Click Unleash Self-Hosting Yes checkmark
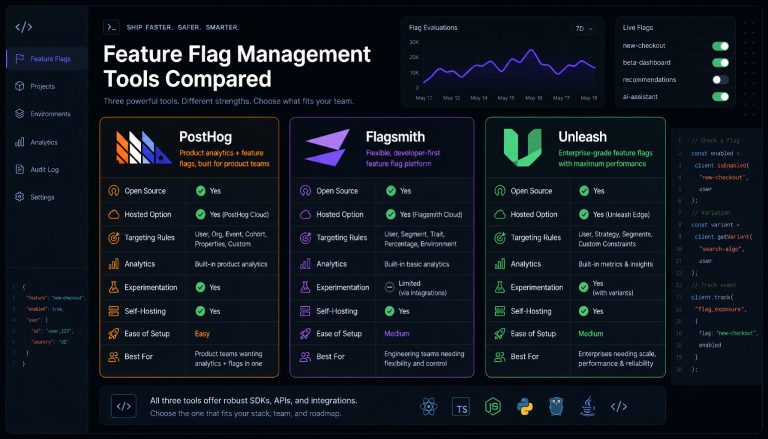768x439 pixels. (583, 311)
